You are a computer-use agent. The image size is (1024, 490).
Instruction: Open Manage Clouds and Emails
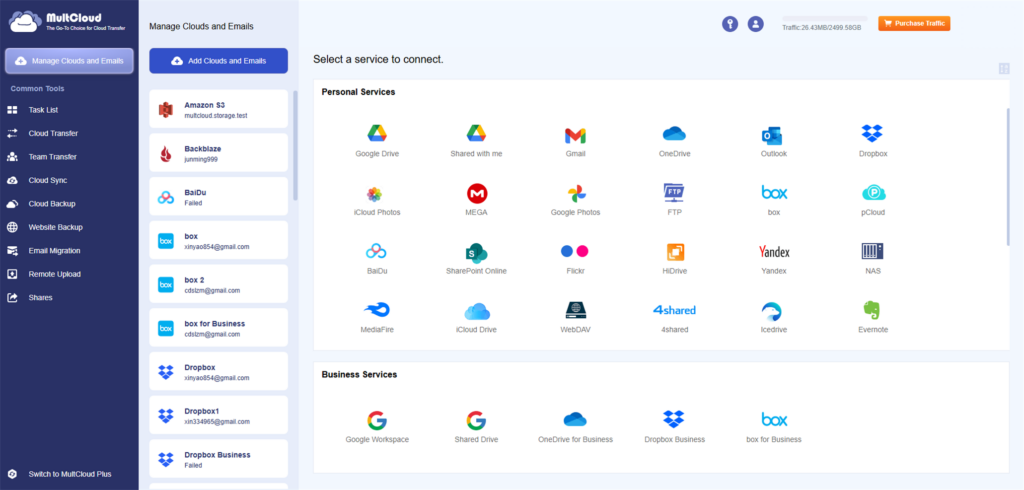pyautogui.click(x=69, y=61)
